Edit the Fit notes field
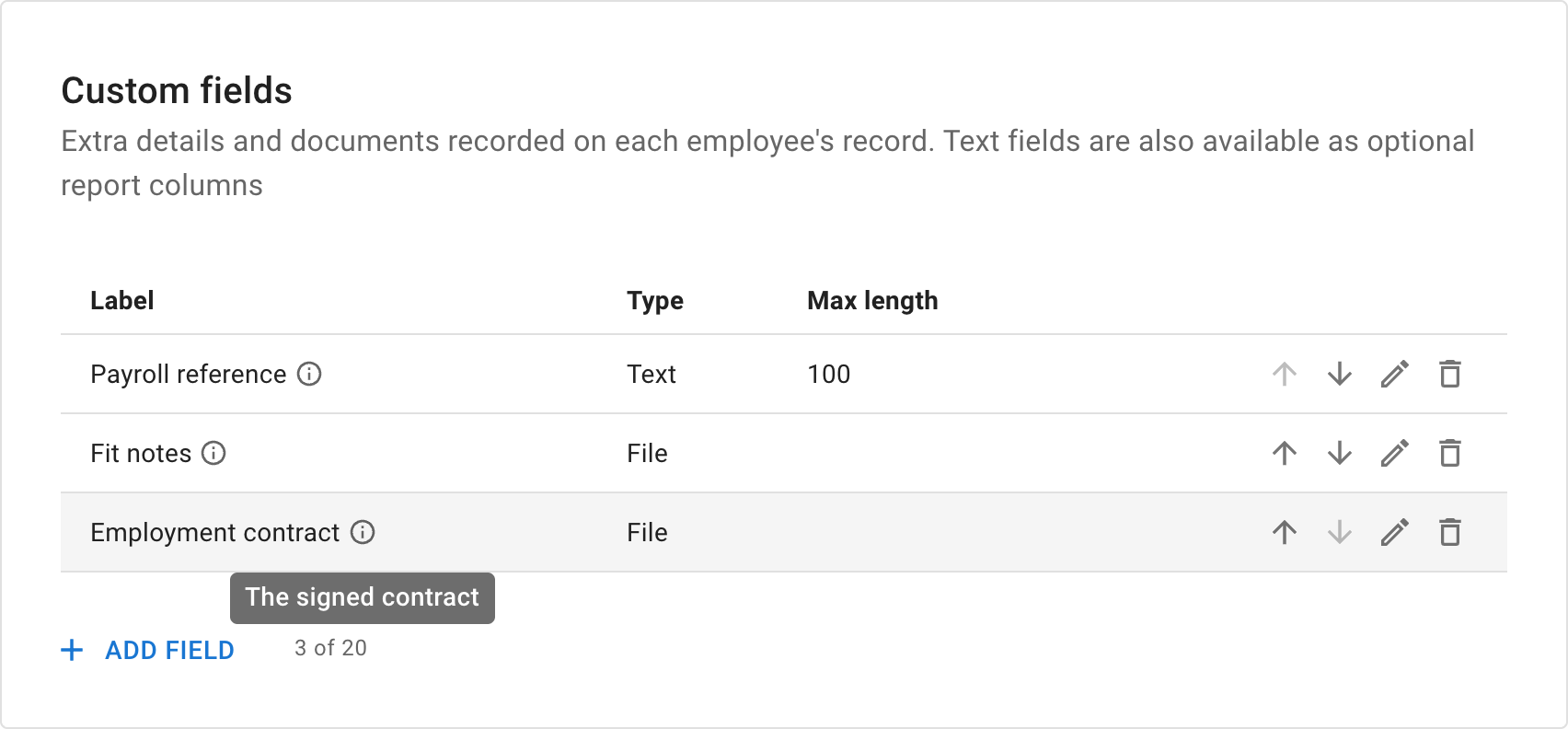Image resolution: width=1568 pixels, height=729 pixels. tap(1395, 453)
